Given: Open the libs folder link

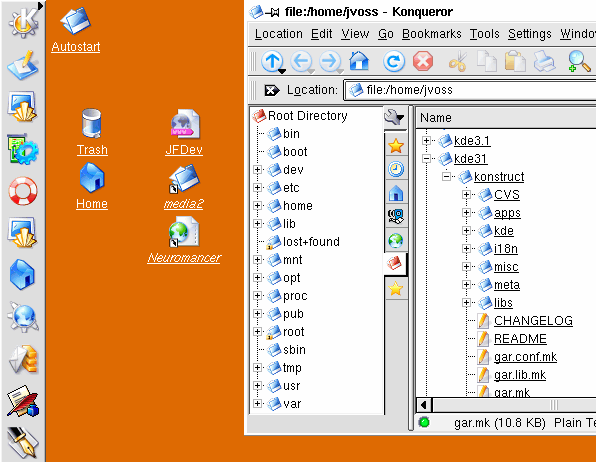Looking at the screenshot, I should [503, 303].
